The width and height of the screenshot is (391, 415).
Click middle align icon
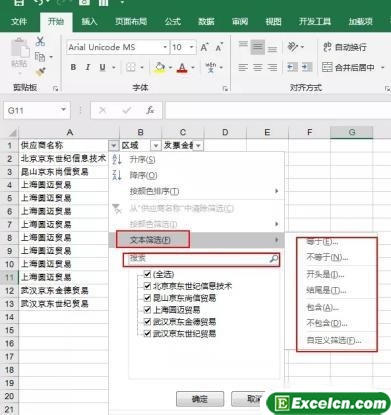point(258,47)
